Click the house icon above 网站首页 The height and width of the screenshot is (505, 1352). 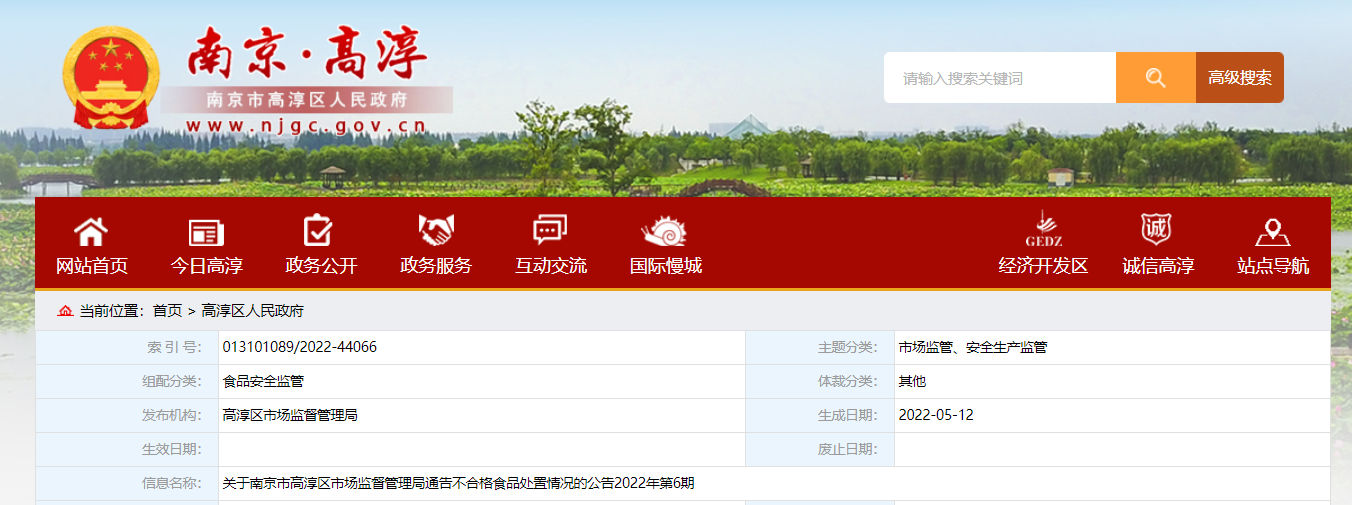pos(91,232)
